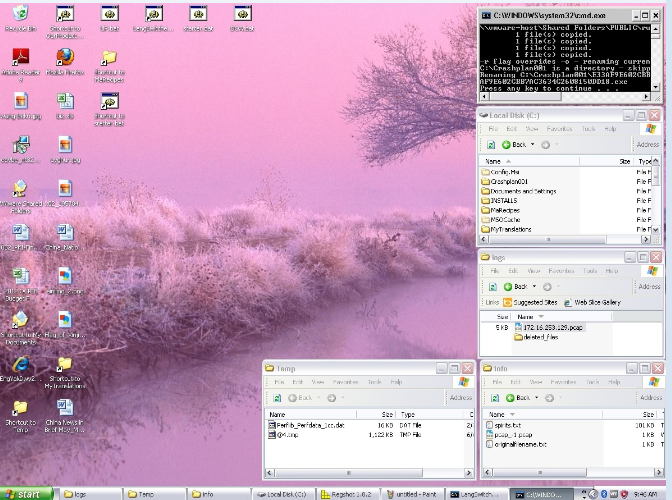
Task: Select Documents and Settings folder in Local Disk
Action: (x=519, y=192)
